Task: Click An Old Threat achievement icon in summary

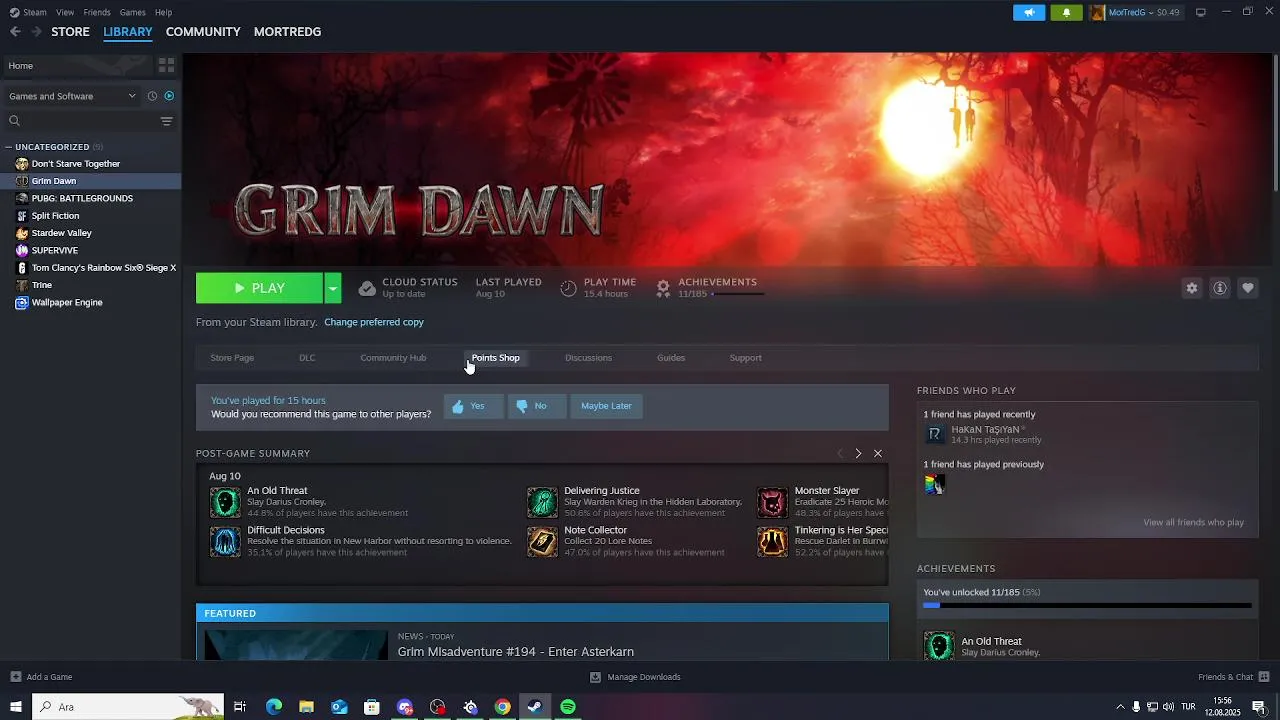Action: [x=225, y=502]
